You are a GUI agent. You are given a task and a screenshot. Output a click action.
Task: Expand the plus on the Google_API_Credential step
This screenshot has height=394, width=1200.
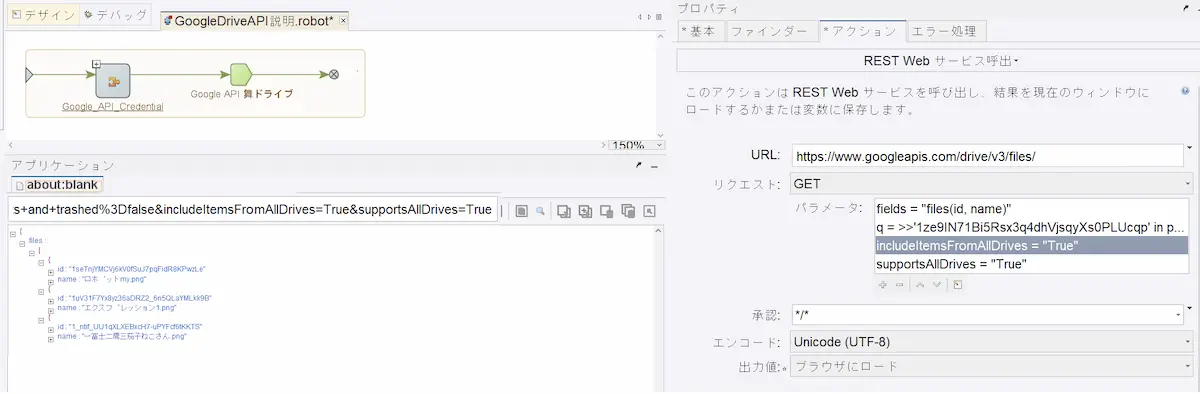pyautogui.click(x=96, y=64)
